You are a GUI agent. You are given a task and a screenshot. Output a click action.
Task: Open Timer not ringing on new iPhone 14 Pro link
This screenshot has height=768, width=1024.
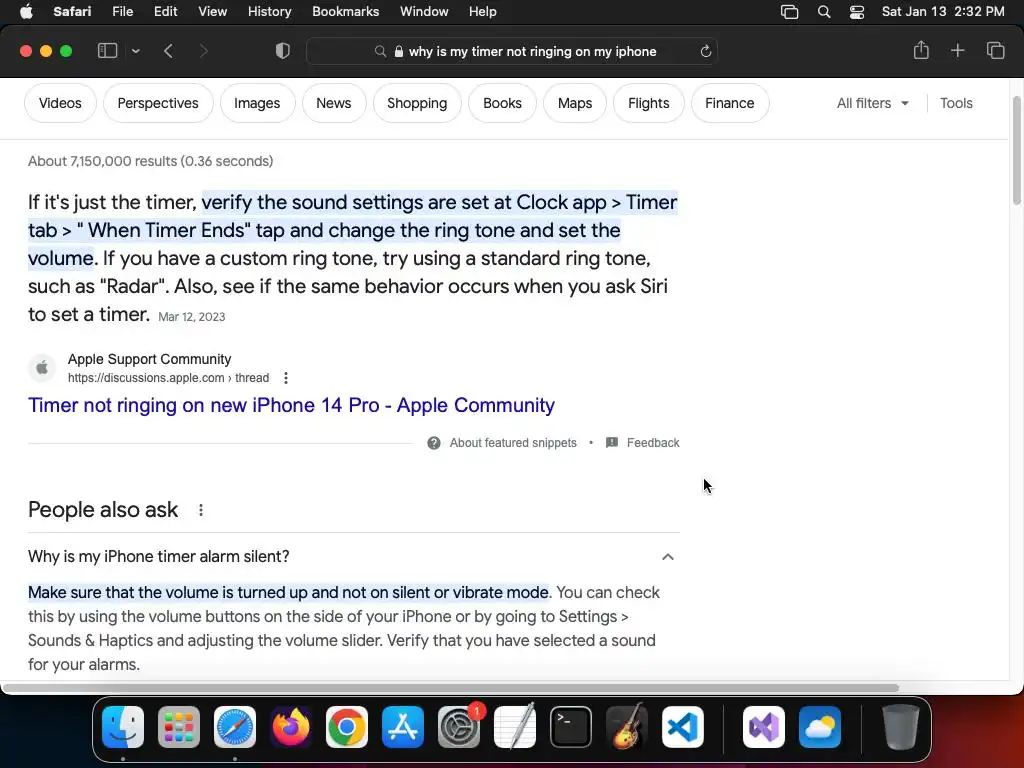coord(291,405)
